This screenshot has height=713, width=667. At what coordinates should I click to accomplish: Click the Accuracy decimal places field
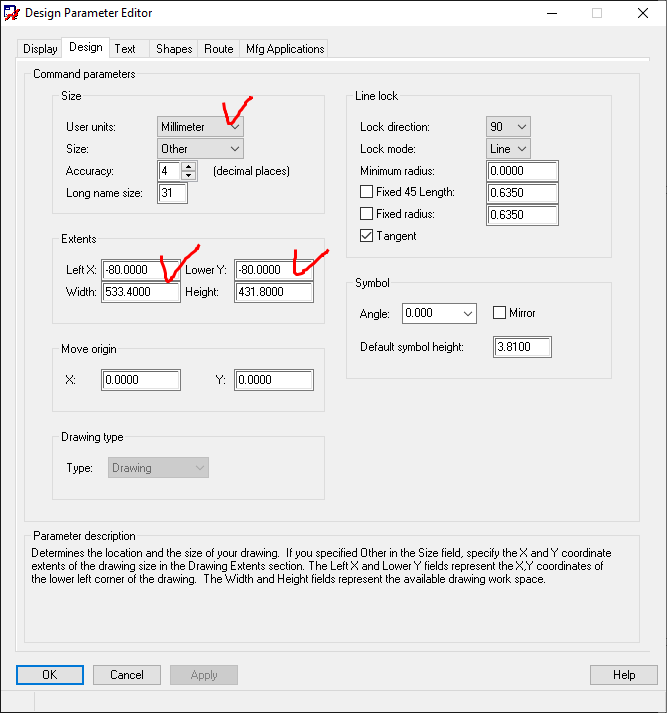[x=169, y=171]
